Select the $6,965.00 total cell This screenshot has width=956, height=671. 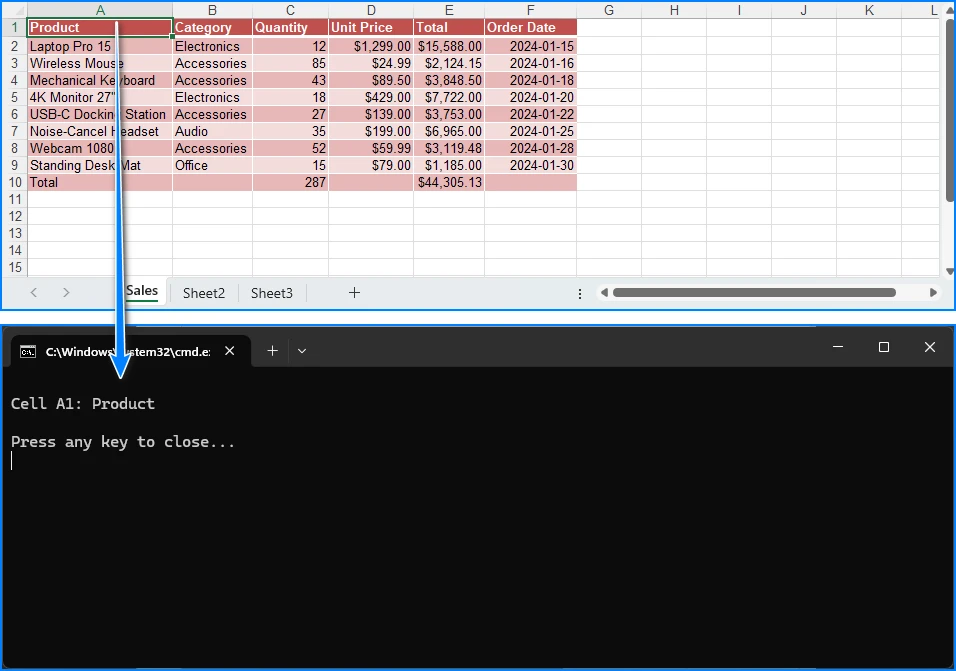coord(449,131)
